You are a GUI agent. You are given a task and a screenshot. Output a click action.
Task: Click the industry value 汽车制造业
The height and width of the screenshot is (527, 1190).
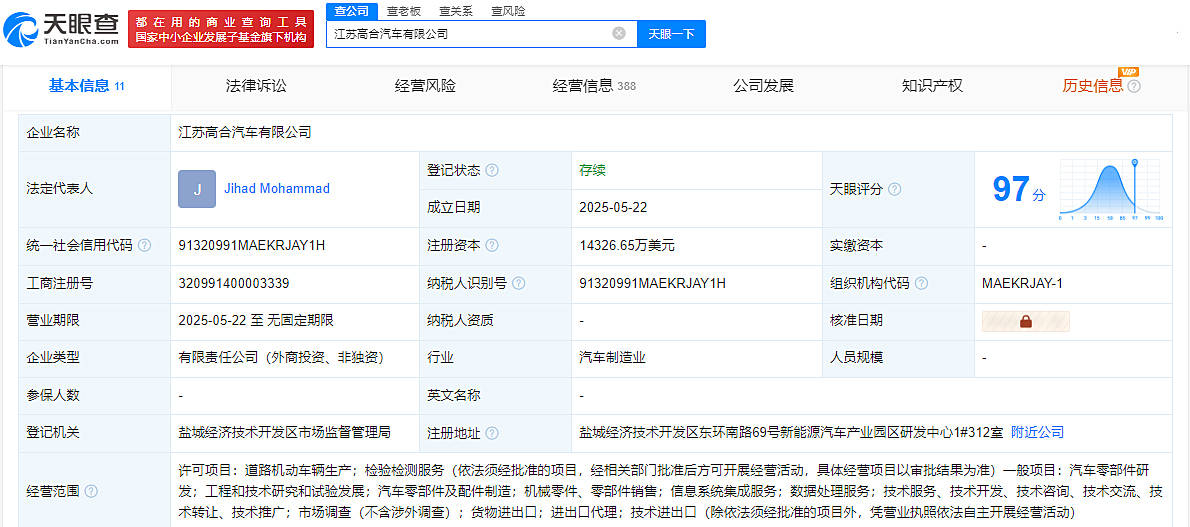[x=612, y=358]
